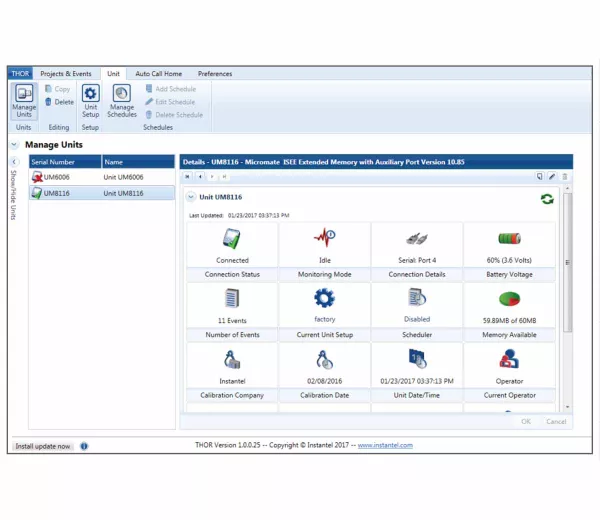600x520 pixels.
Task: Click the 11 Events document icon
Action: pos(232,298)
